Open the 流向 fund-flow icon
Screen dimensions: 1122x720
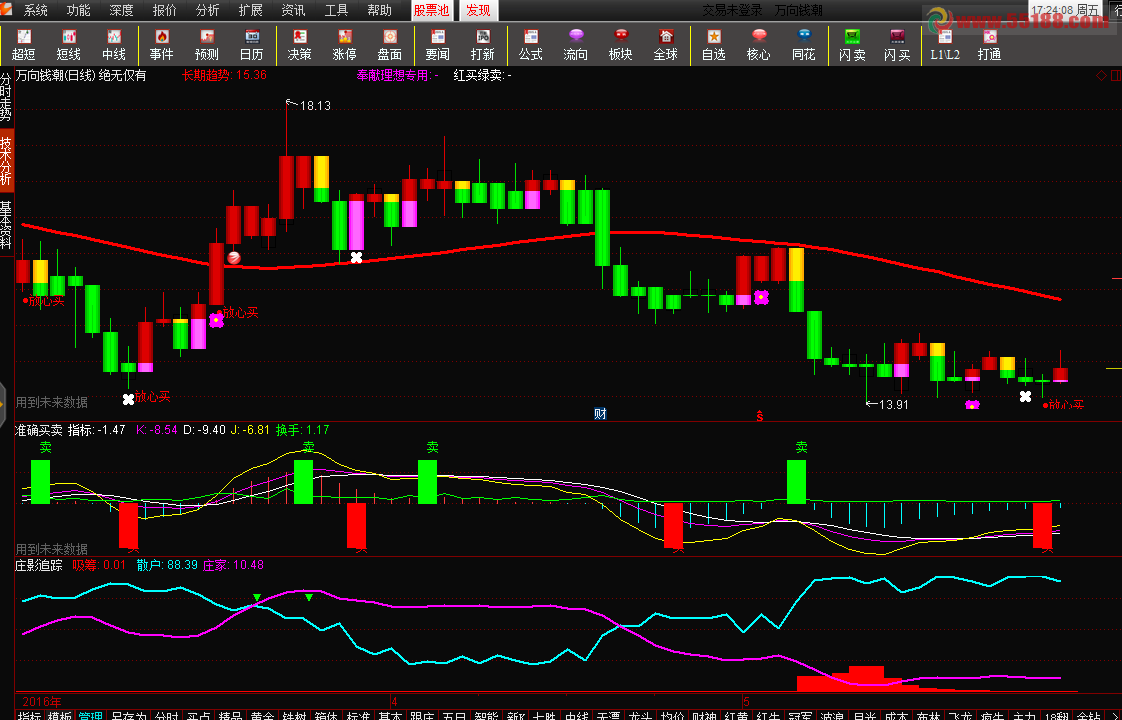click(x=576, y=45)
